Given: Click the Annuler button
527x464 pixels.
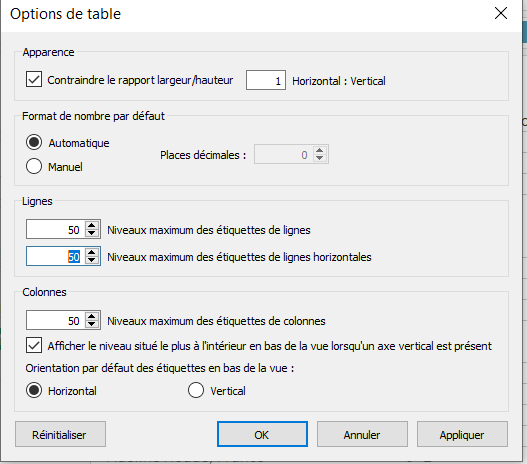Looking at the screenshot, I should coord(362,434).
